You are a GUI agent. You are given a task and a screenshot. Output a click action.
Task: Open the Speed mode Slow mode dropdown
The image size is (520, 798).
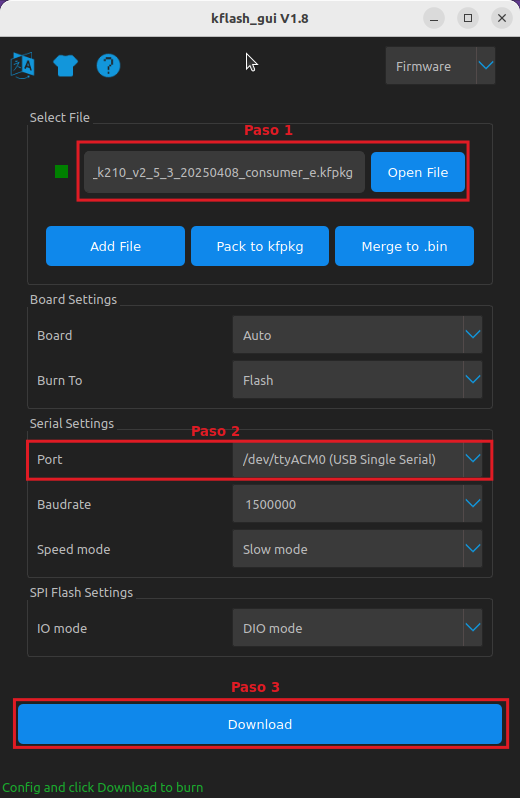click(357, 549)
